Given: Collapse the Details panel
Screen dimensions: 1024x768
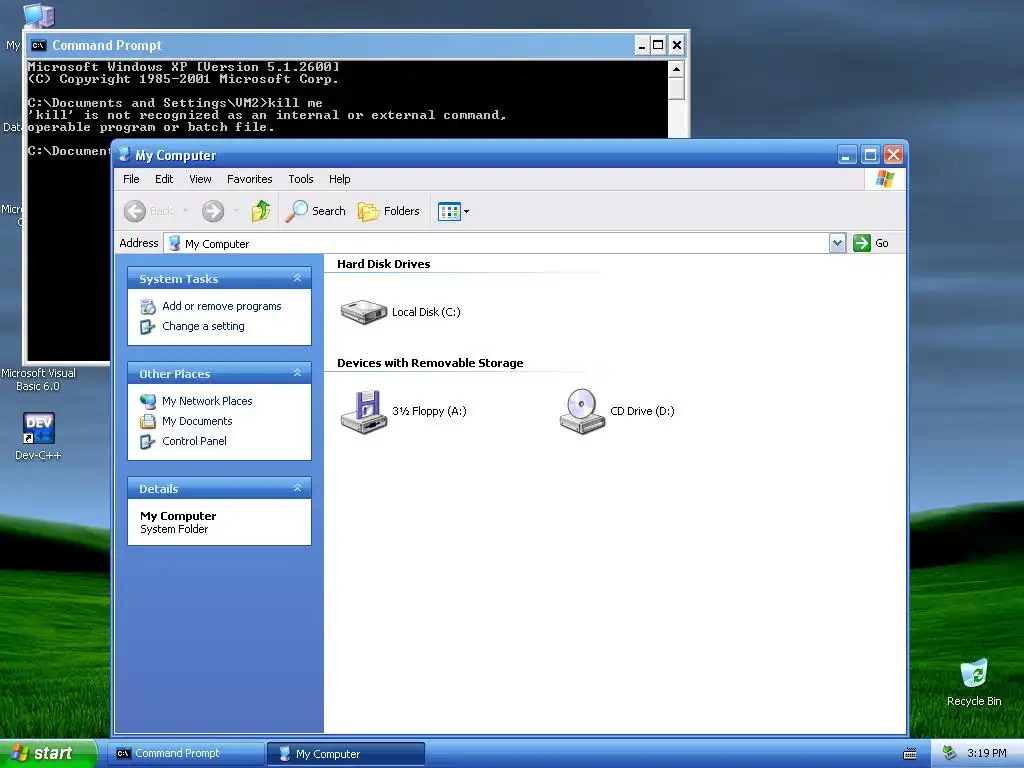Looking at the screenshot, I should pos(297,488).
